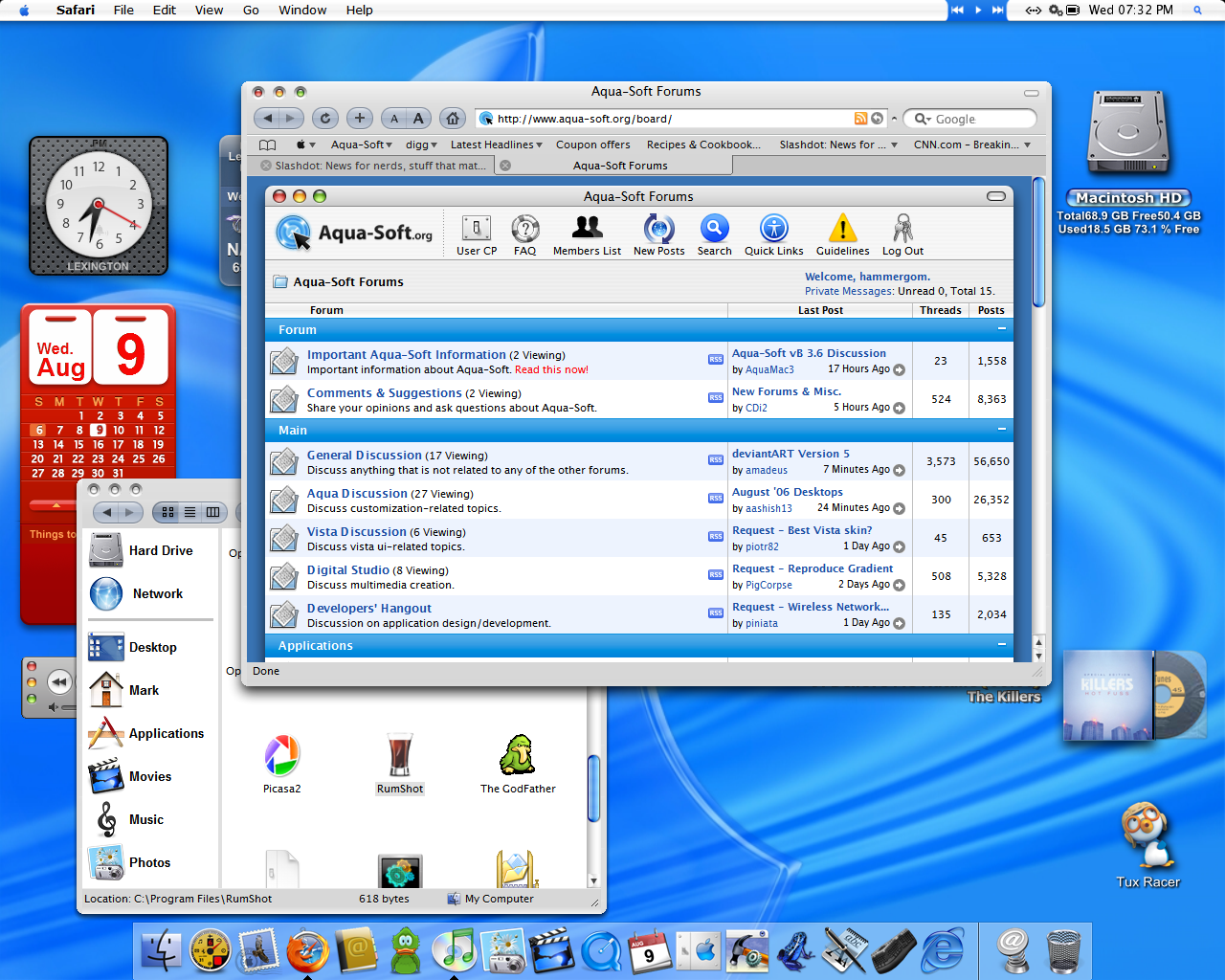The image size is (1225, 980).
Task: Click the Safari page vertical scrollbar thumb
Action: click(x=1039, y=243)
